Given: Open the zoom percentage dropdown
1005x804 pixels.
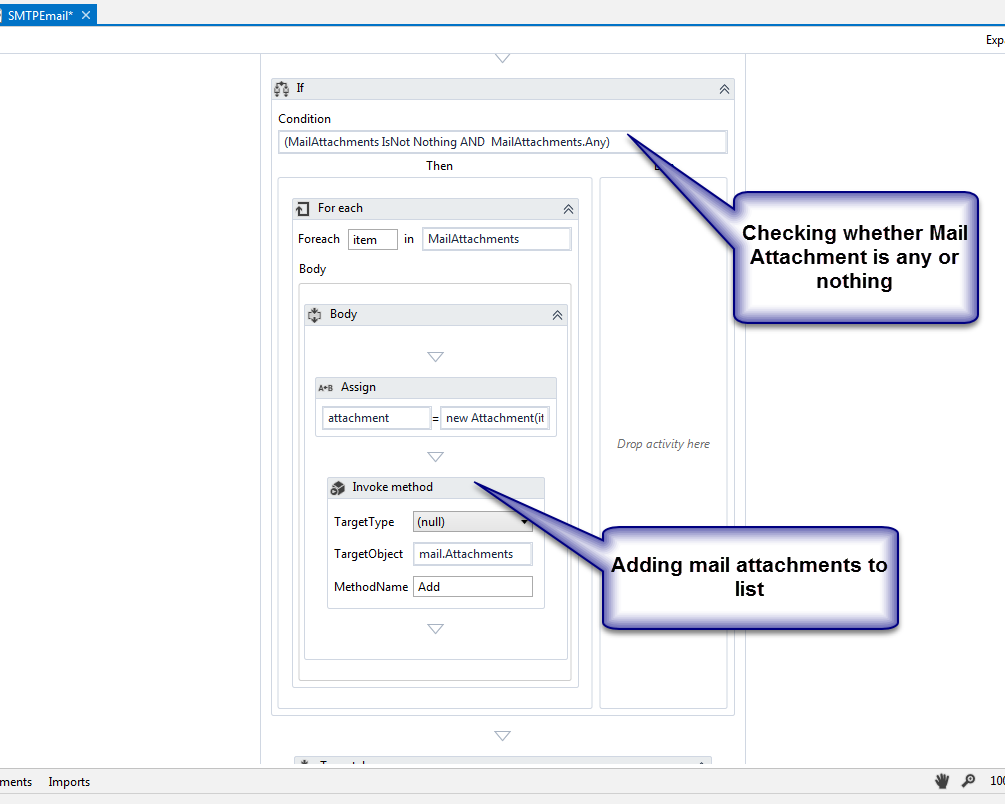Looking at the screenshot, I should click(997, 781).
